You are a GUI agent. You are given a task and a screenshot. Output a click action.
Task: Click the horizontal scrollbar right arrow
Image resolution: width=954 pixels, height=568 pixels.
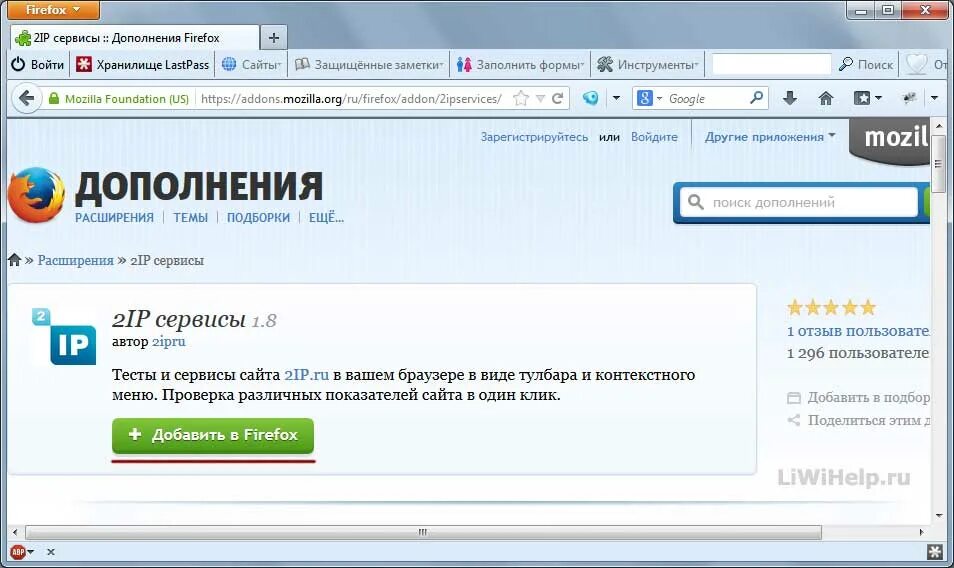coord(922,532)
